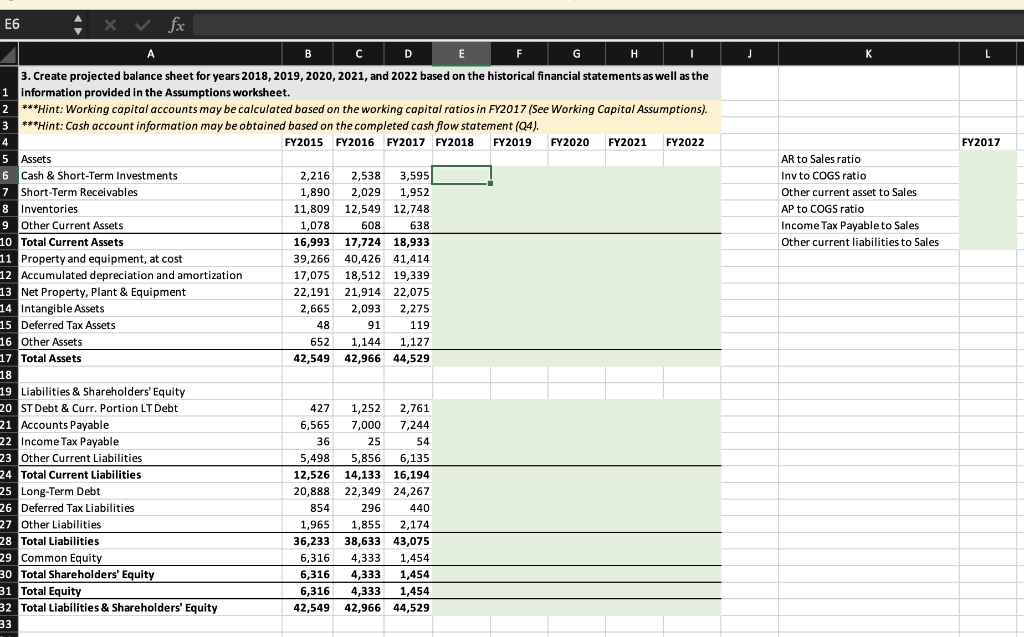This screenshot has height=637, width=1024.
Task: Open the Name Box dropdown arrows
Action: 78,25
